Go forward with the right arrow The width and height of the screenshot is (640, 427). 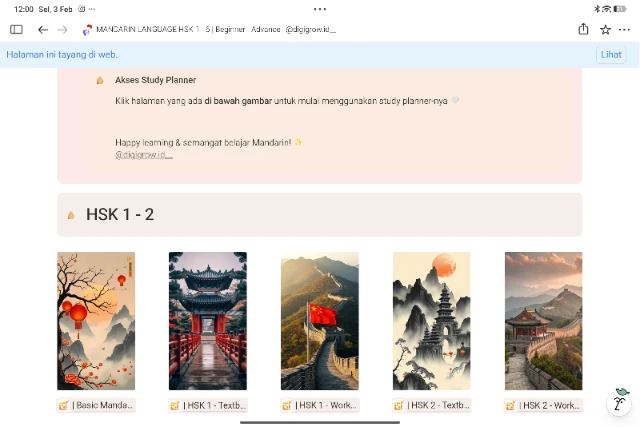click(63, 30)
